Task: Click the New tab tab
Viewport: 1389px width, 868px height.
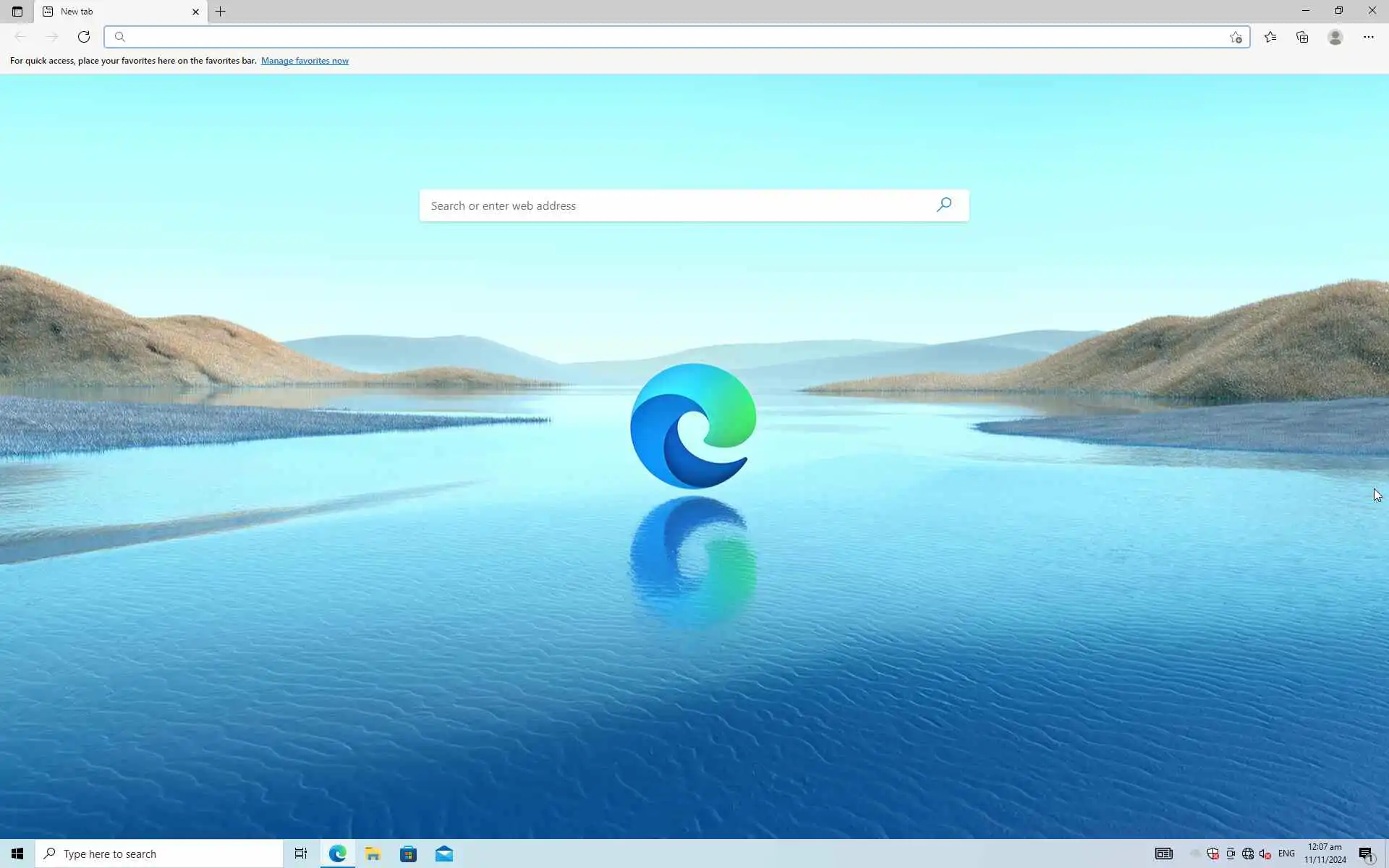Action: pyautogui.click(x=109, y=12)
